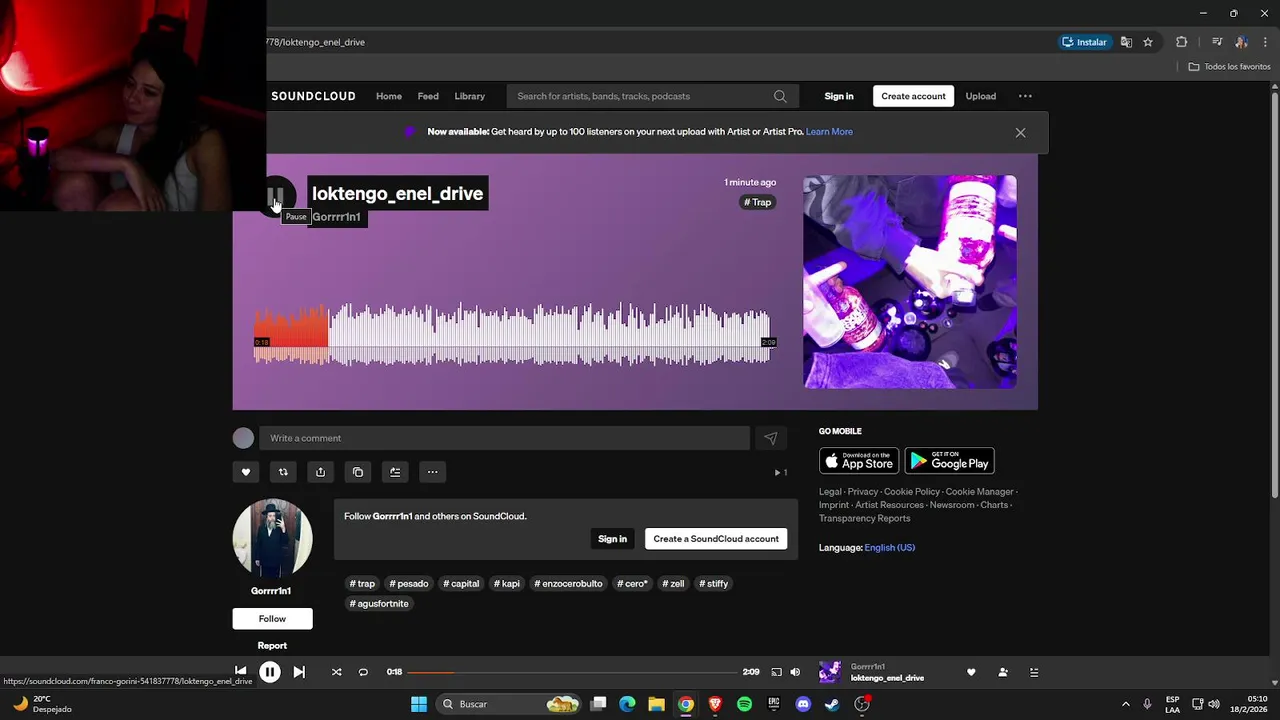
Task: Open the Upload page
Action: pyautogui.click(x=980, y=96)
